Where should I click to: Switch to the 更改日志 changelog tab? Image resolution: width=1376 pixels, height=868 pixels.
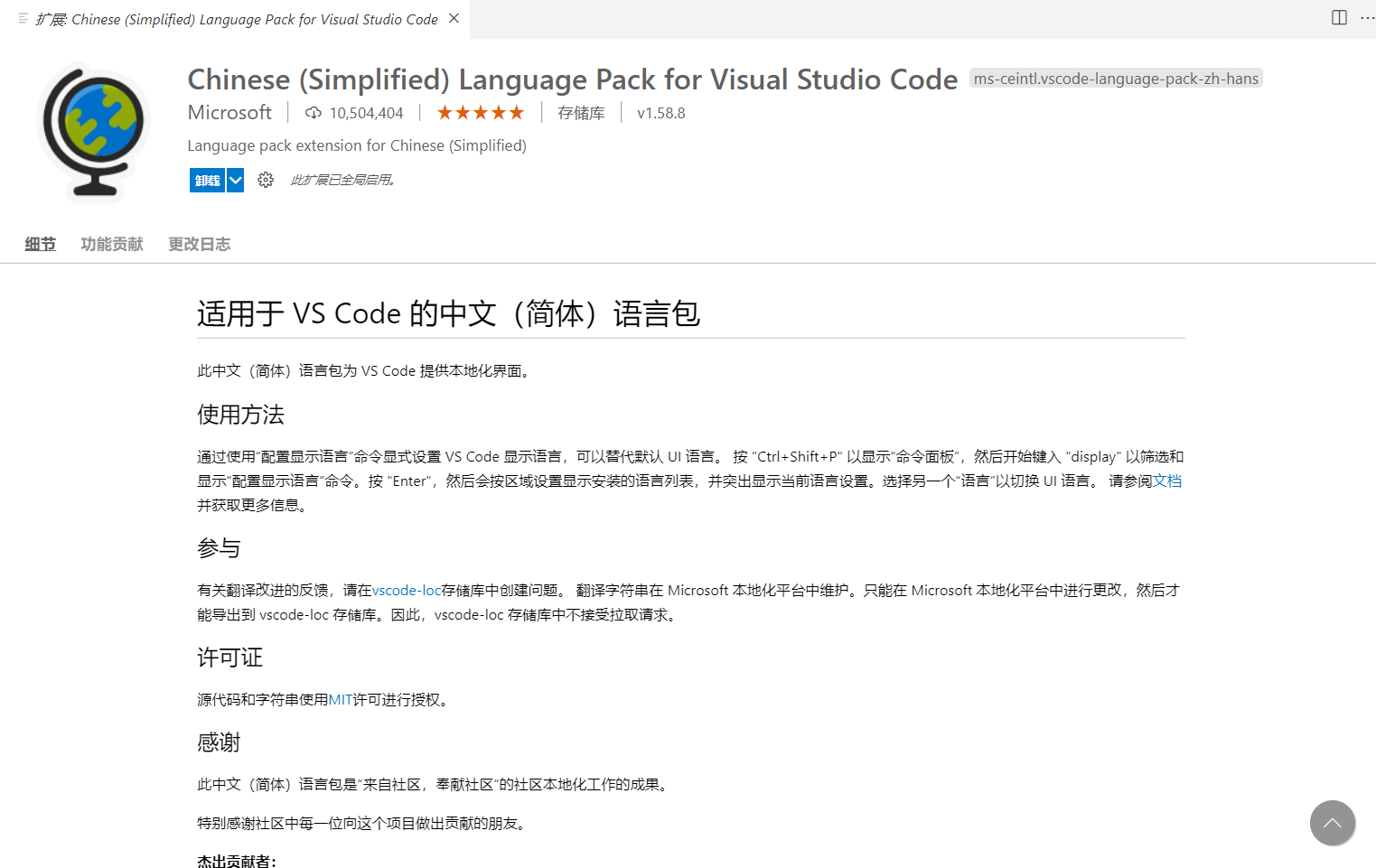tap(200, 244)
